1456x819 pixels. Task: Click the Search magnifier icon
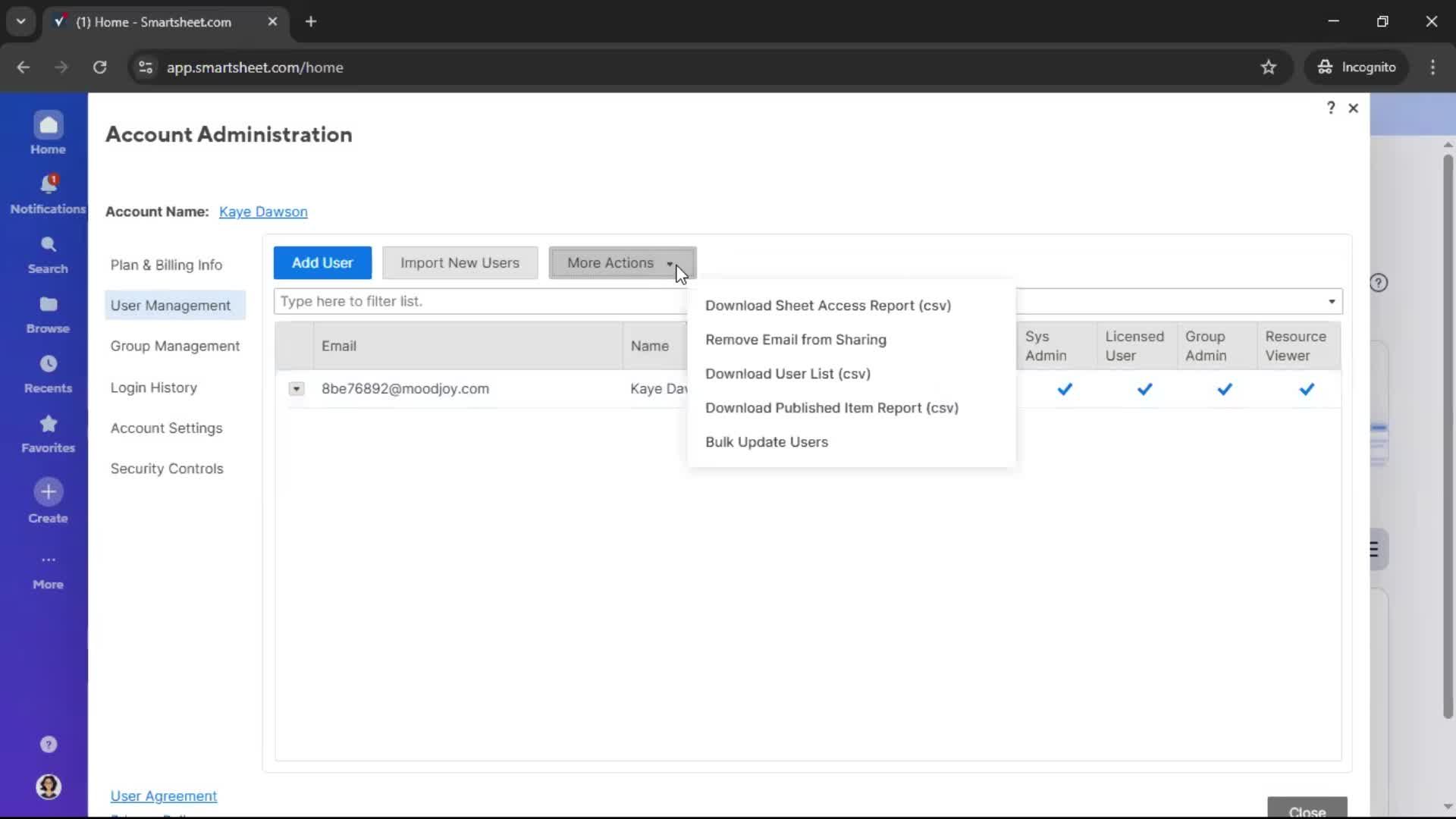coord(48,245)
